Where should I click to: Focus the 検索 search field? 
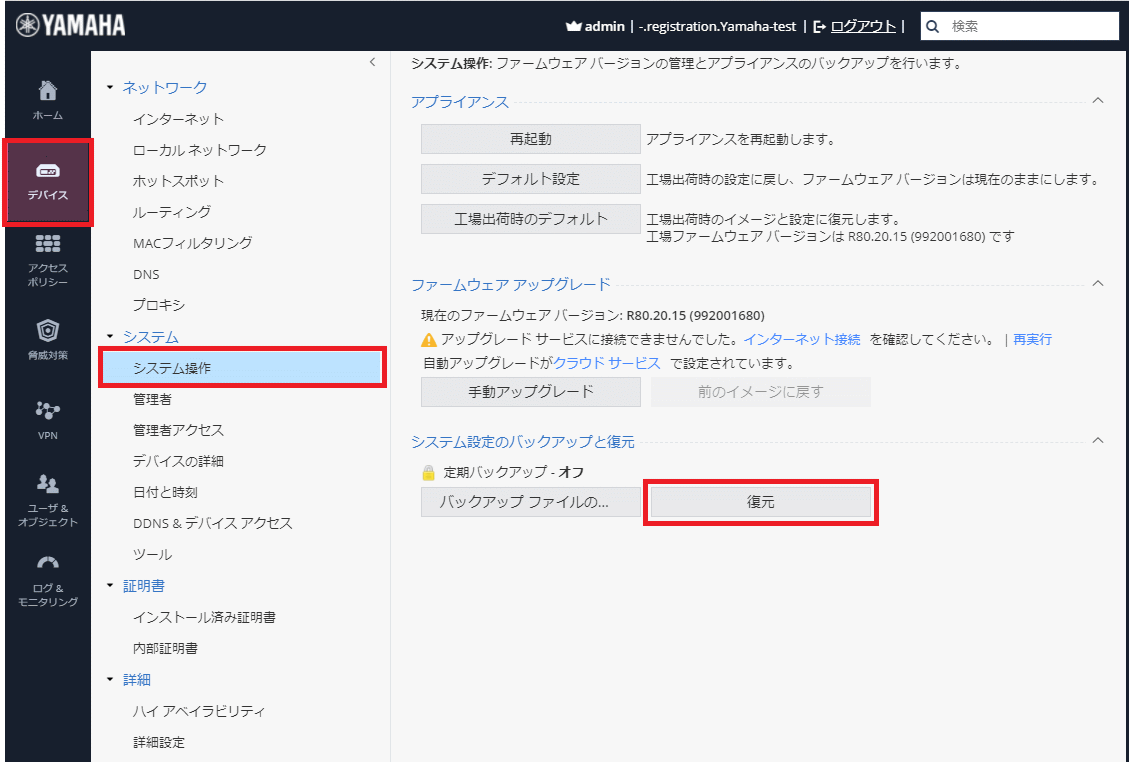coord(1028,27)
